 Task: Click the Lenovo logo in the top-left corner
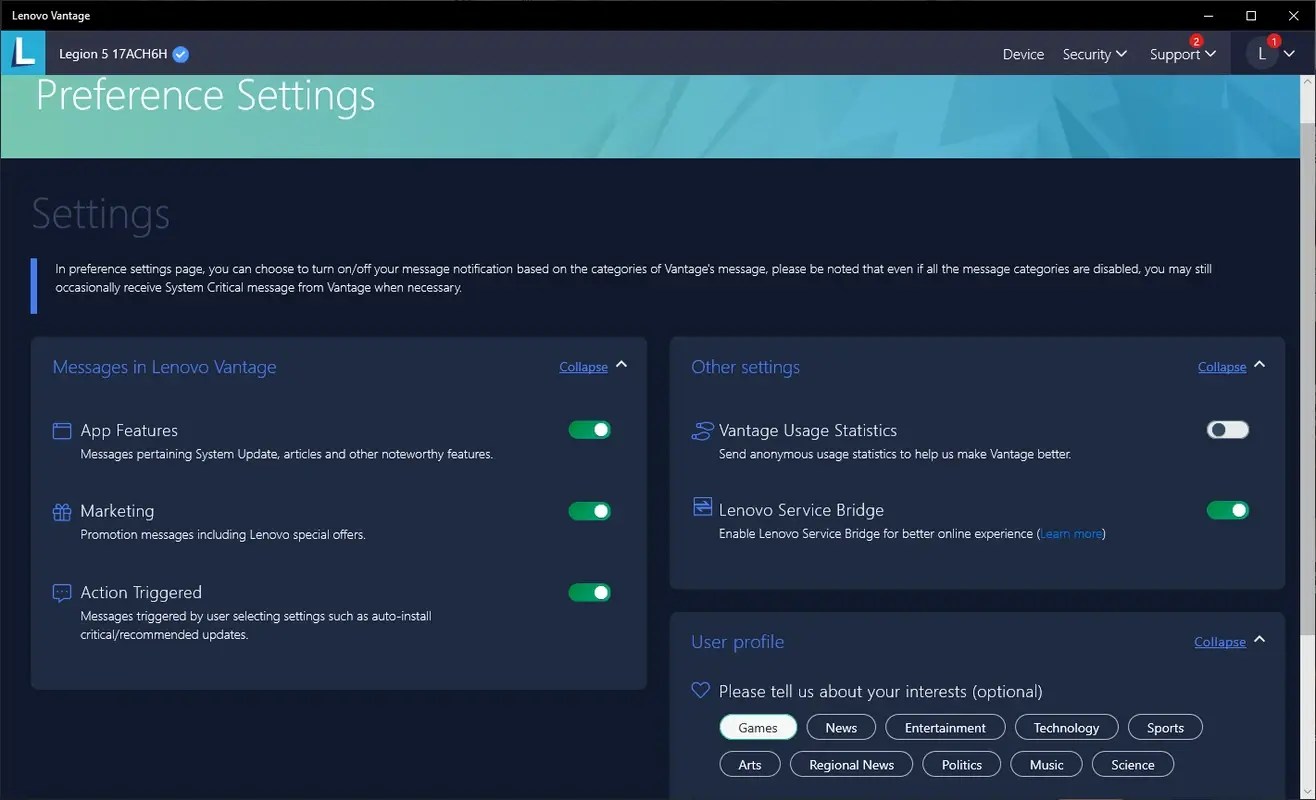(22, 53)
